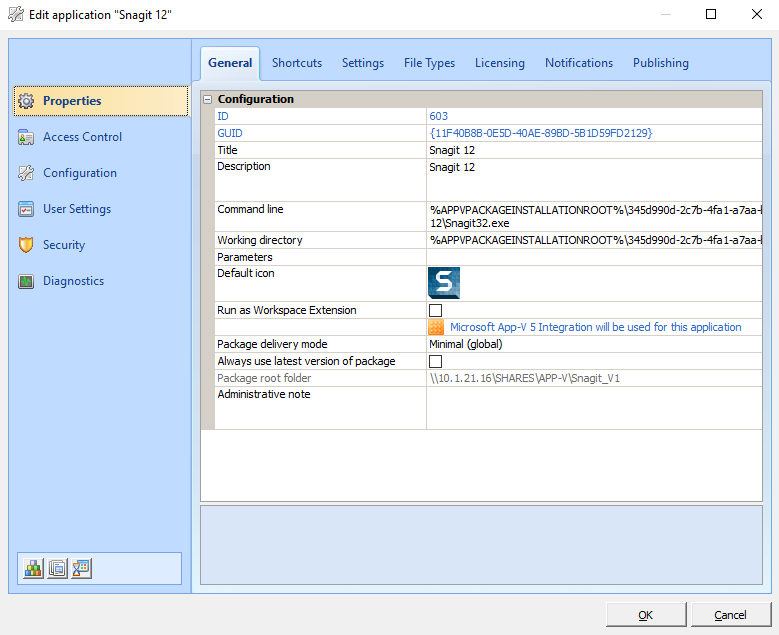This screenshot has height=635, width=779.
Task: Click the Snagit default icon image
Action: [444, 283]
